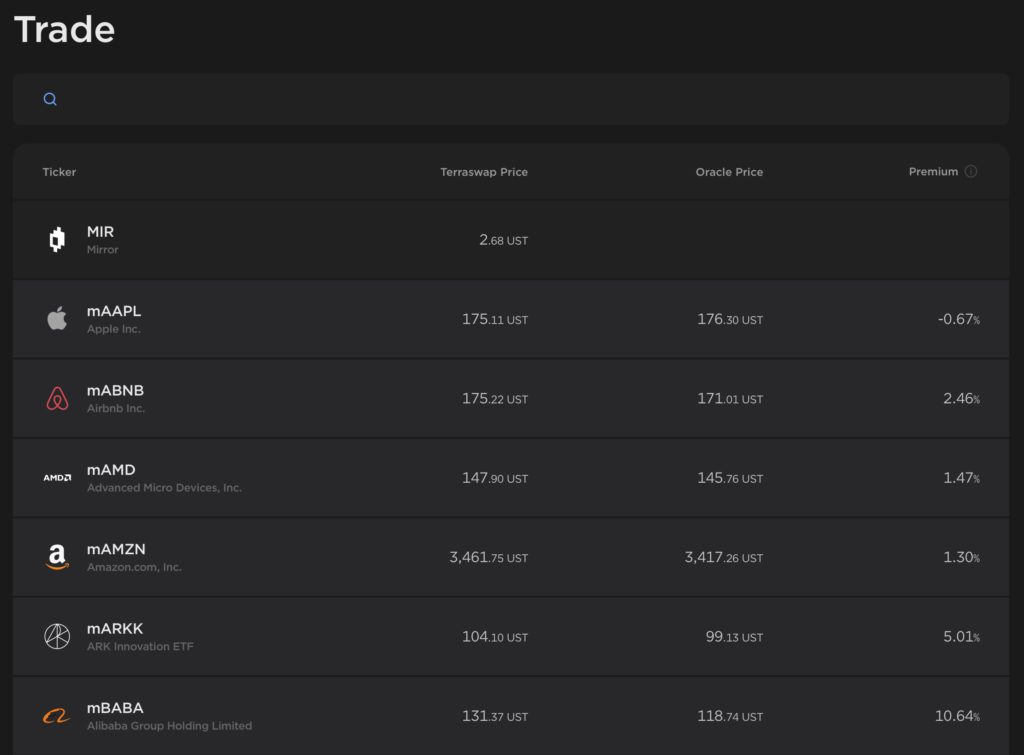Click the Alibaba logo icon
The image size is (1024, 755).
point(57,716)
